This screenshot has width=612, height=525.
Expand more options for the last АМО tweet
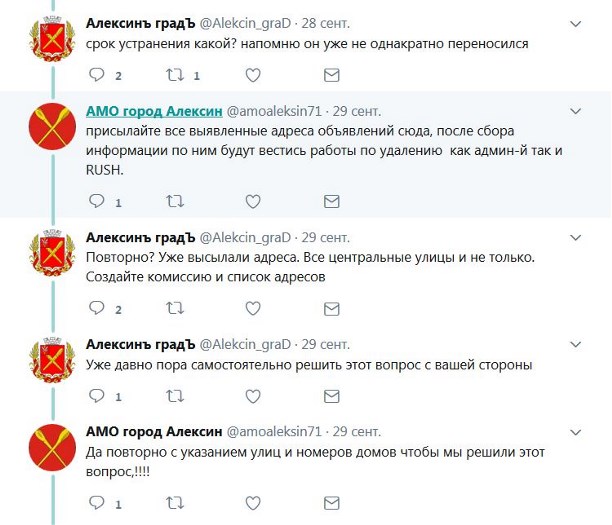tap(576, 432)
